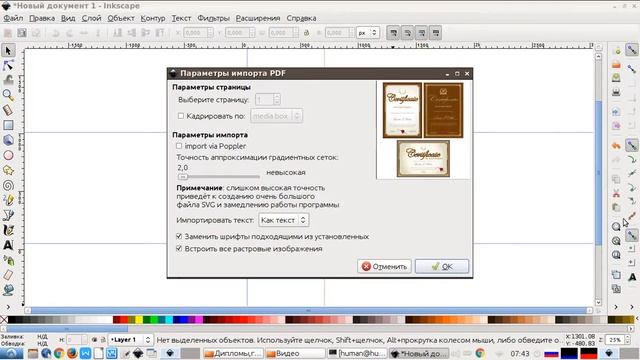The image size is (640, 360).
Task: Select the Bezier pen tool
Action: click(x=8, y=215)
